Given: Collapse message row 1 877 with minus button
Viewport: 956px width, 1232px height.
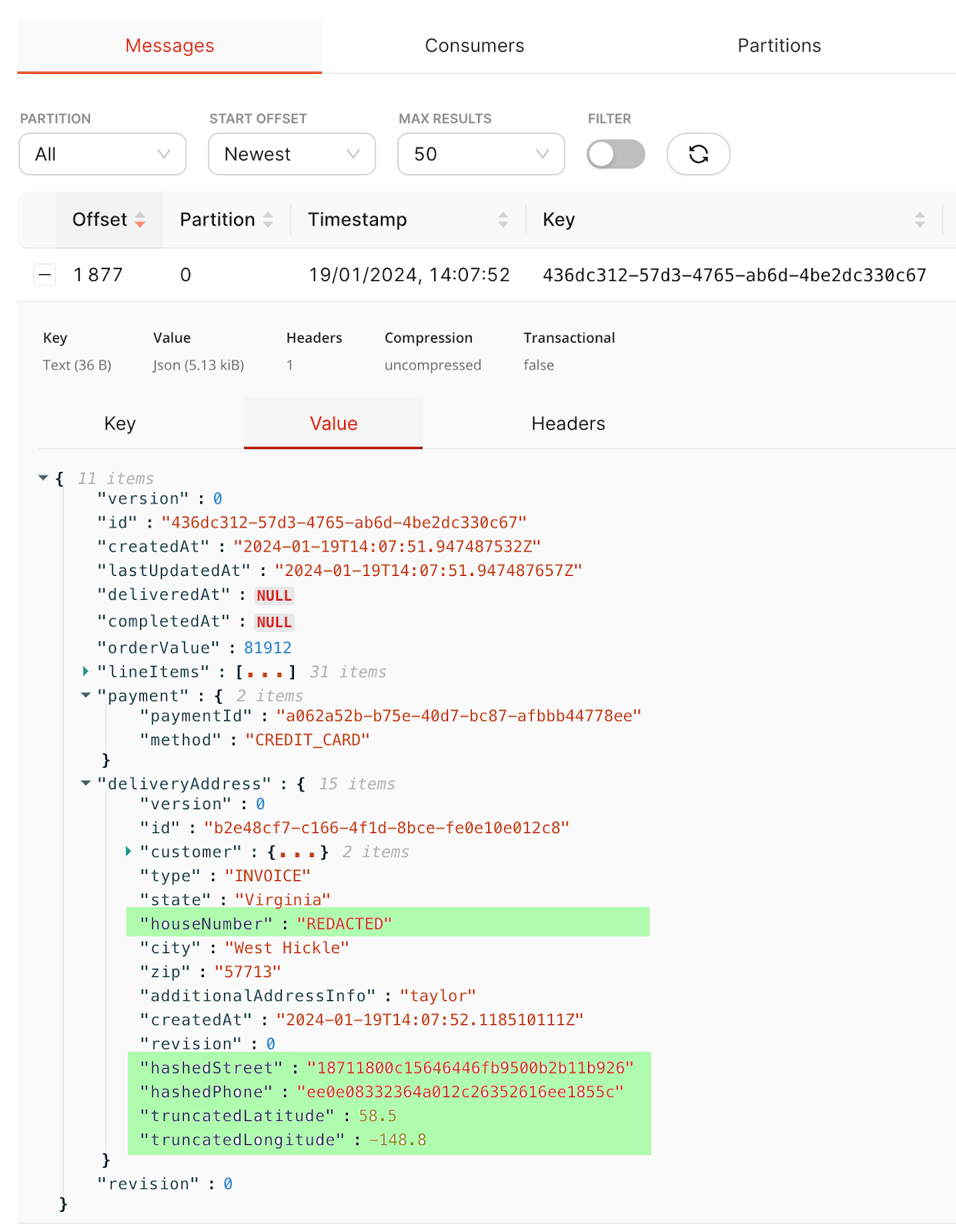Looking at the screenshot, I should [x=45, y=274].
